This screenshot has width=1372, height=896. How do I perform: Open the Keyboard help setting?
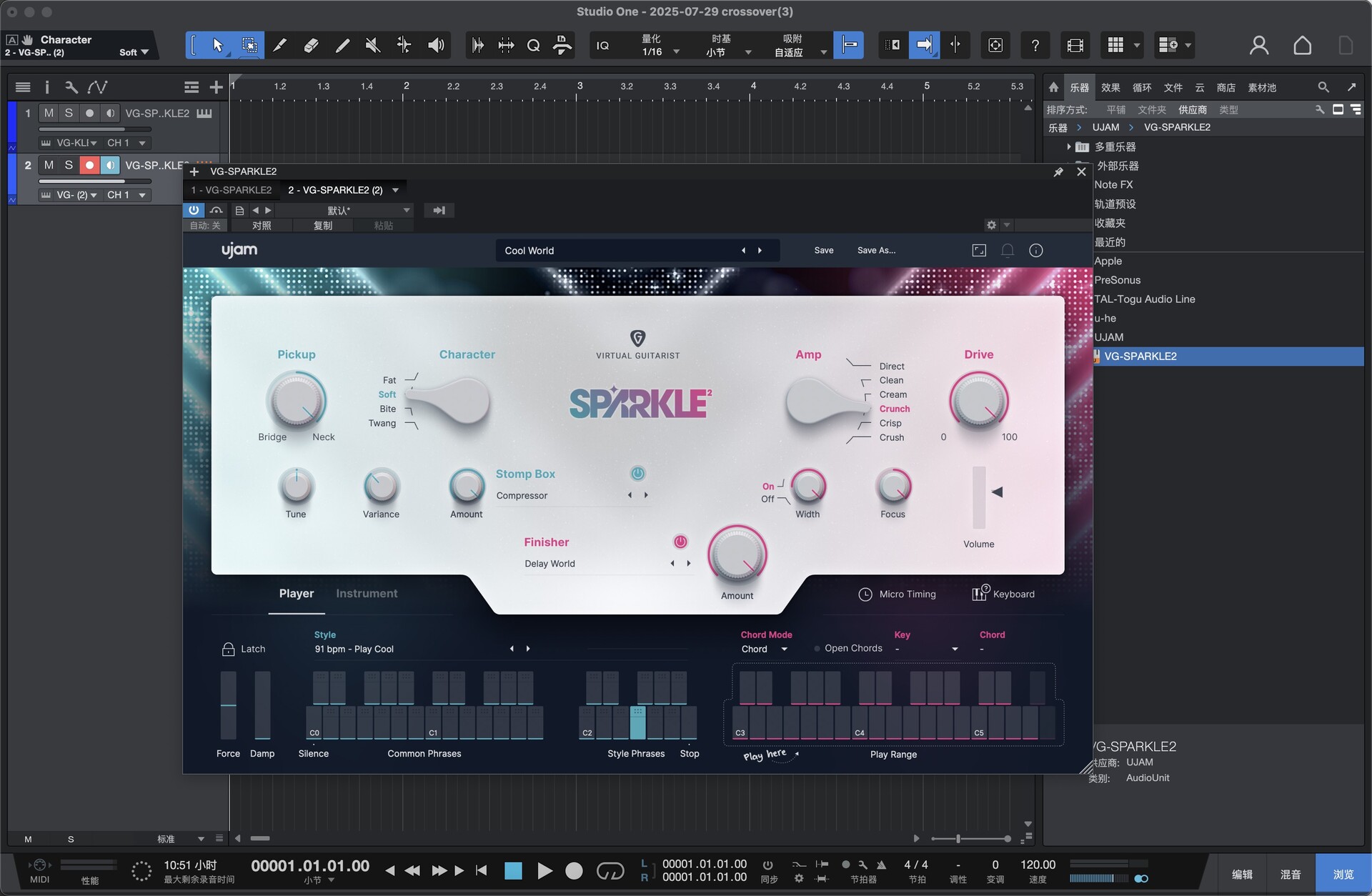point(1003,593)
